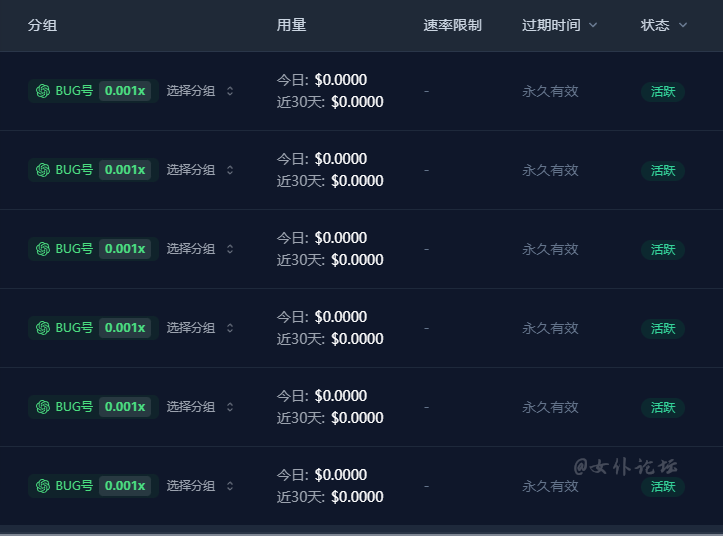Click the OpenAI logo icon in fifth row

point(43,407)
